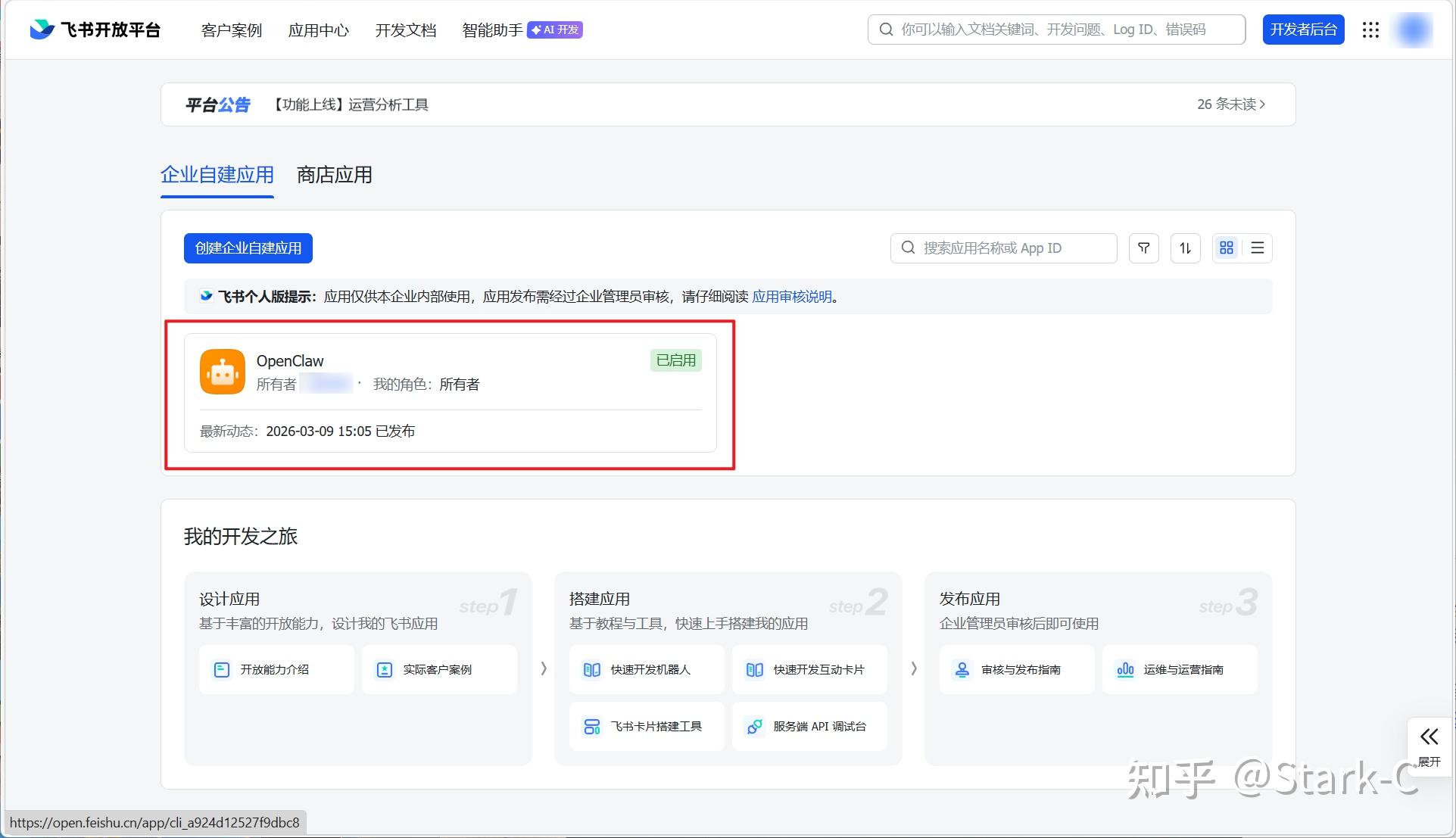
Task: Expand the collapsed side panel (展开)
Action: pyautogui.click(x=1429, y=746)
